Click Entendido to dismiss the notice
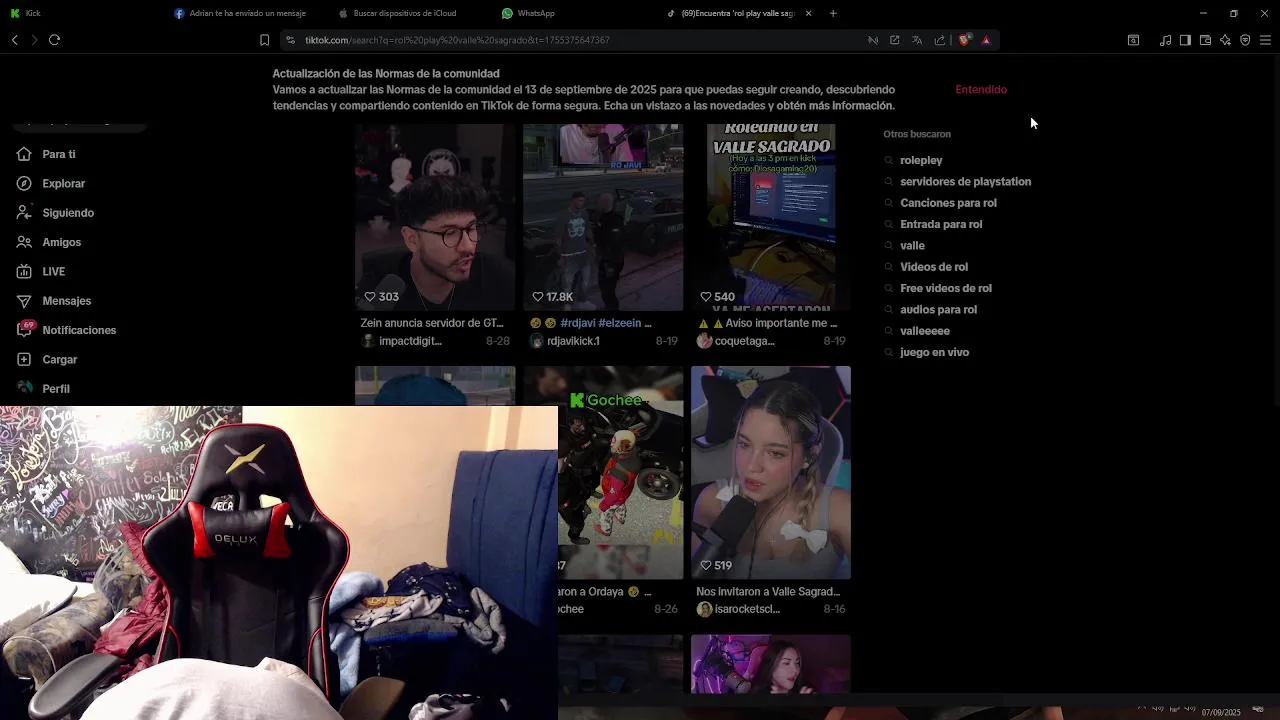The height and width of the screenshot is (720, 1280). pyautogui.click(x=981, y=90)
